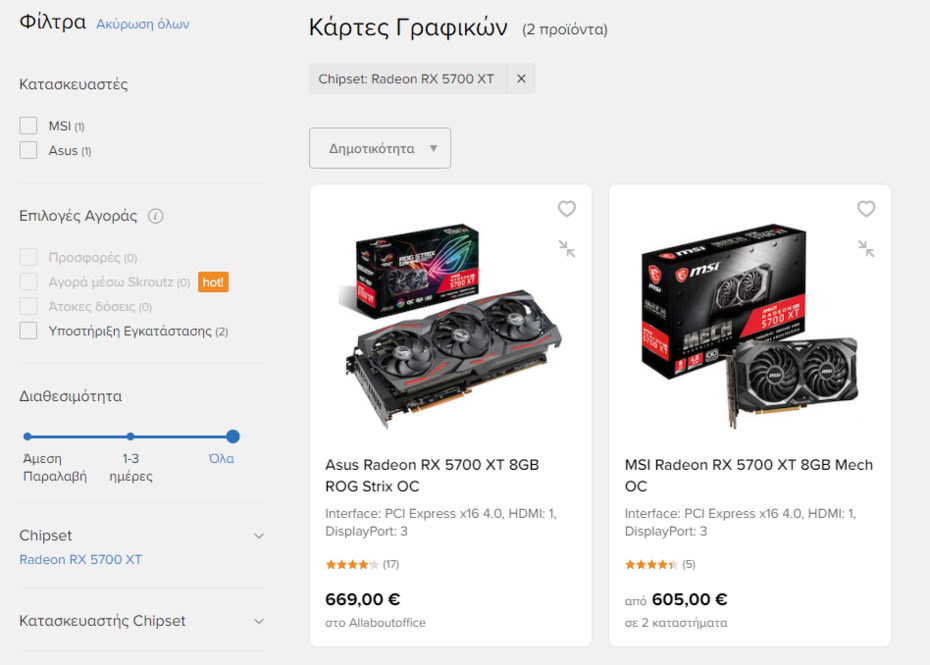930x665 pixels.
Task: Set availability slider to 1-3 ημέρες point
Action: 130,436
